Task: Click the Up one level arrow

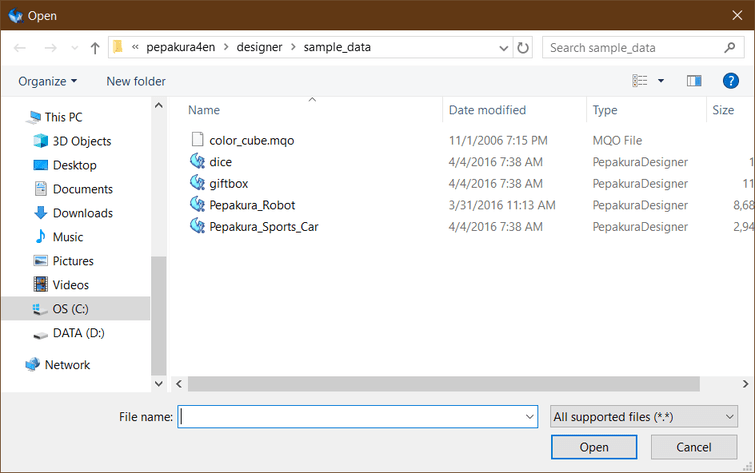Action: point(95,47)
